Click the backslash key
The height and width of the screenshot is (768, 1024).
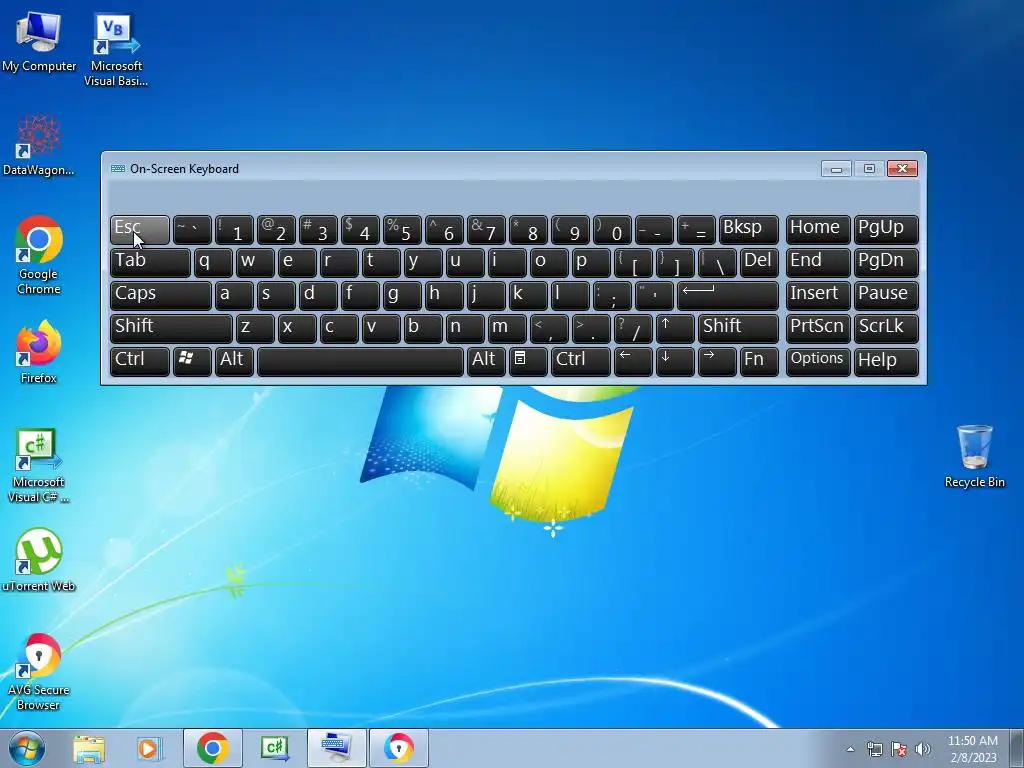tap(717, 263)
